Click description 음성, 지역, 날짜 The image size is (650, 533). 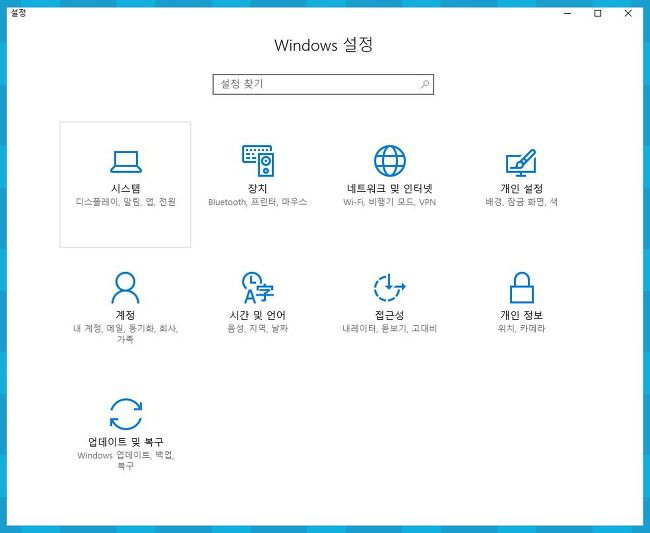tap(257, 329)
